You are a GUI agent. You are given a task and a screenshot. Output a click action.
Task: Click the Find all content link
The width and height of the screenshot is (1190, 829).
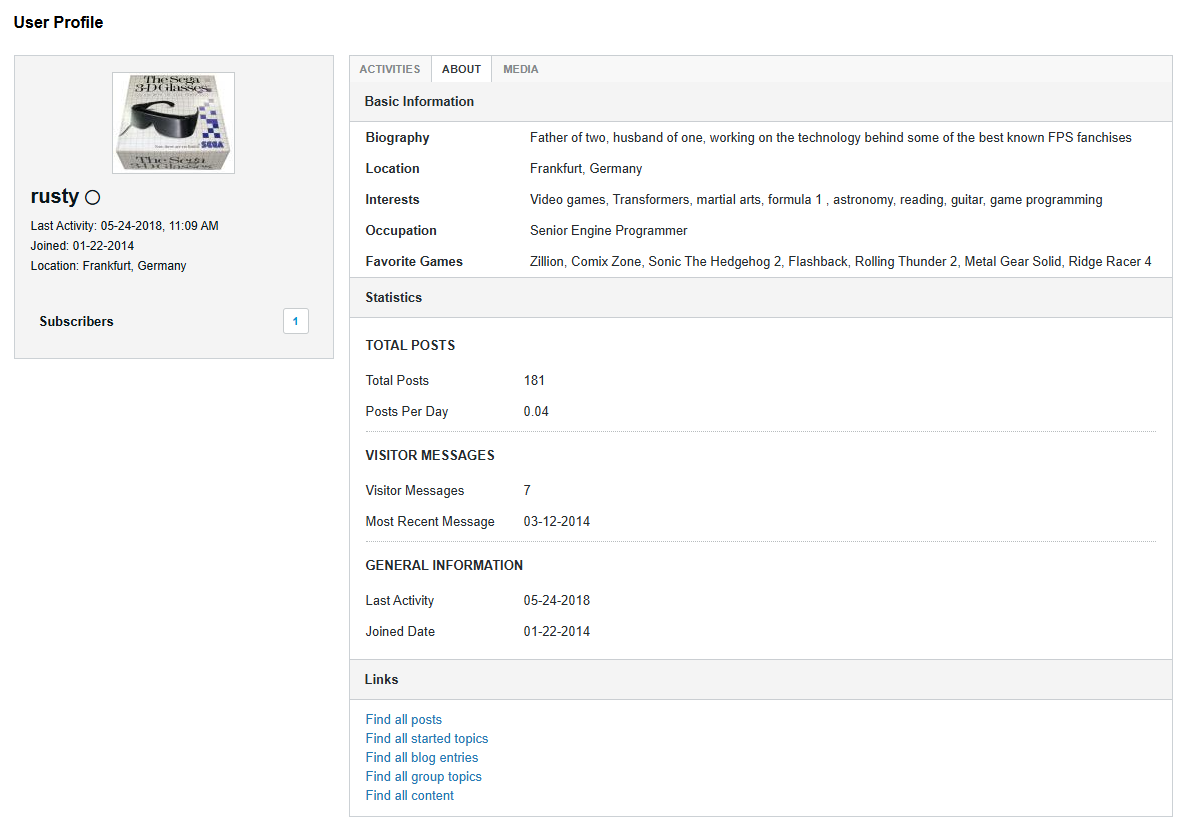tap(410, 795)
